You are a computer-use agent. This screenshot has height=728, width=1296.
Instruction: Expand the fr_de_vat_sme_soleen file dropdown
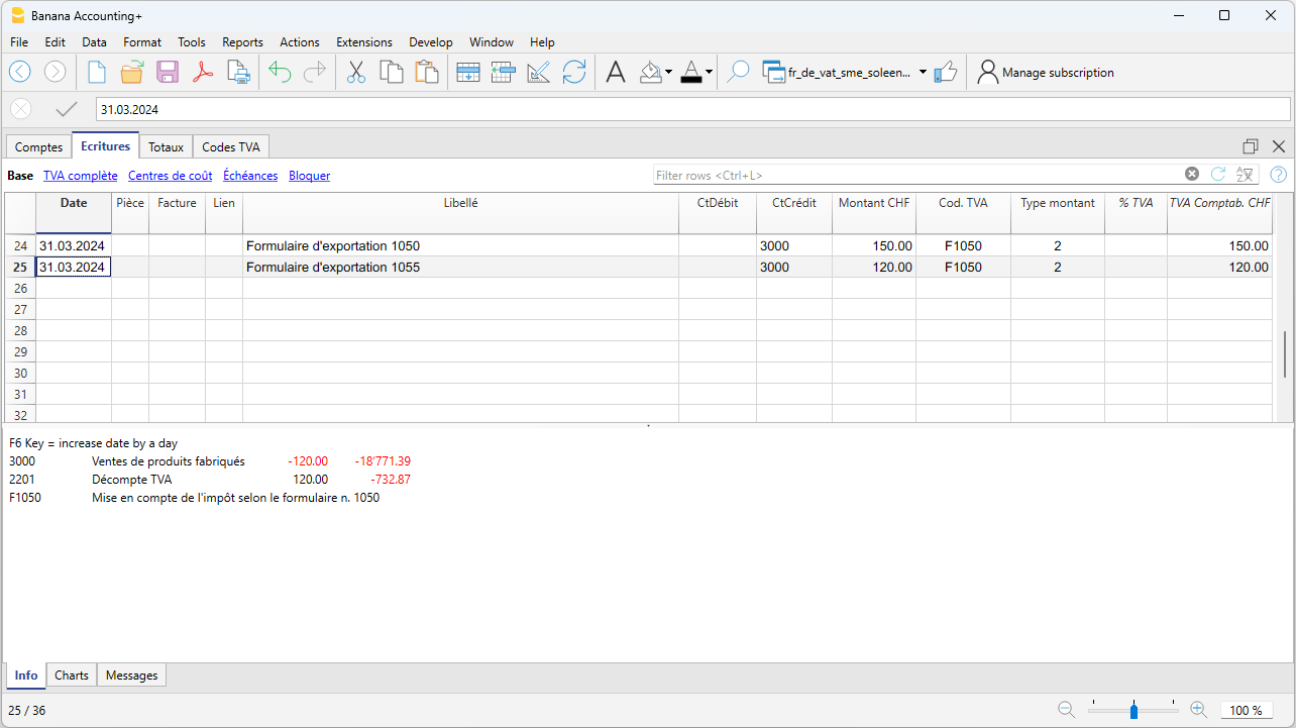click(923, 72)
